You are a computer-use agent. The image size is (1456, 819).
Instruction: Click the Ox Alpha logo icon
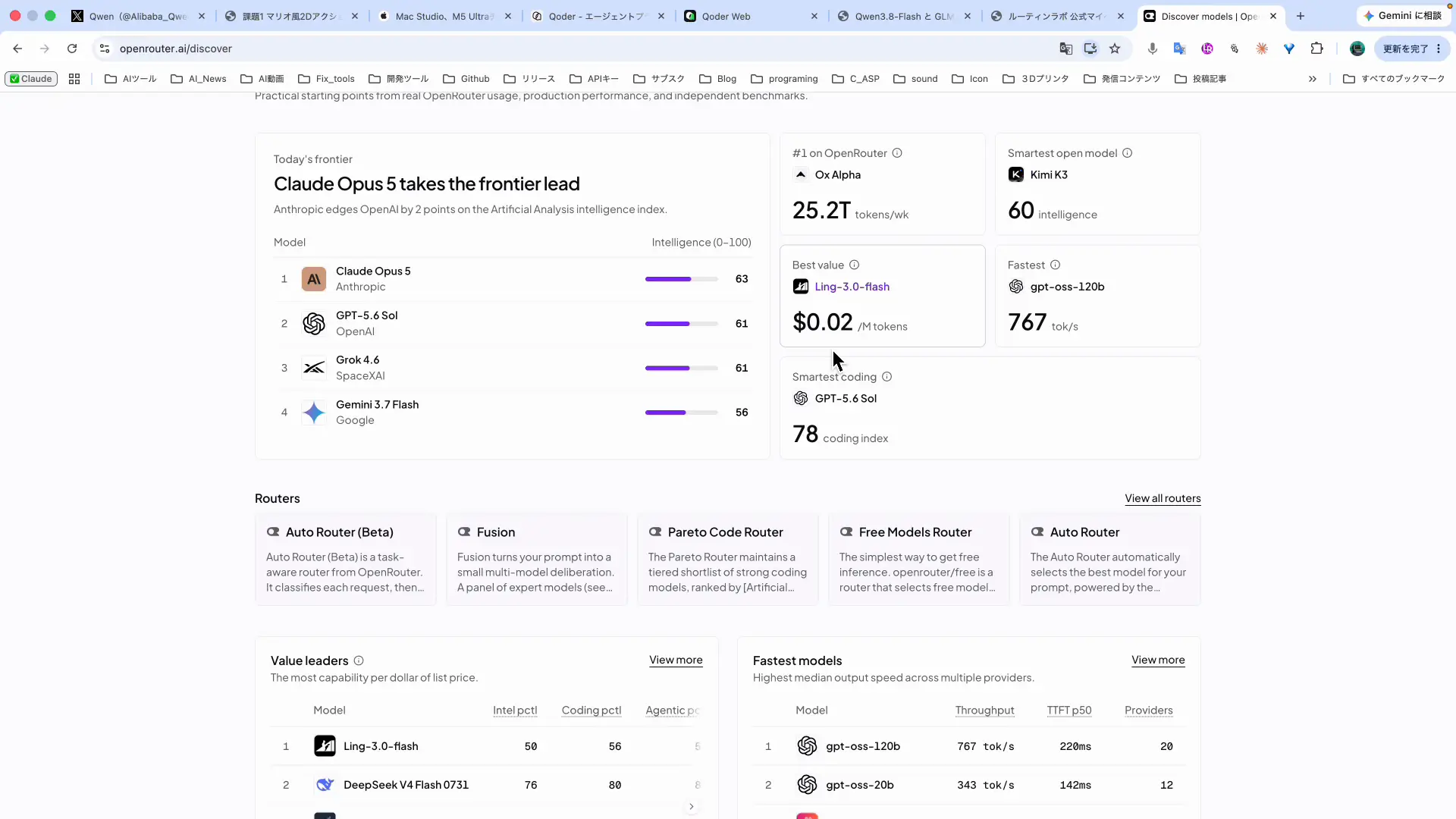tap(801, 175)
